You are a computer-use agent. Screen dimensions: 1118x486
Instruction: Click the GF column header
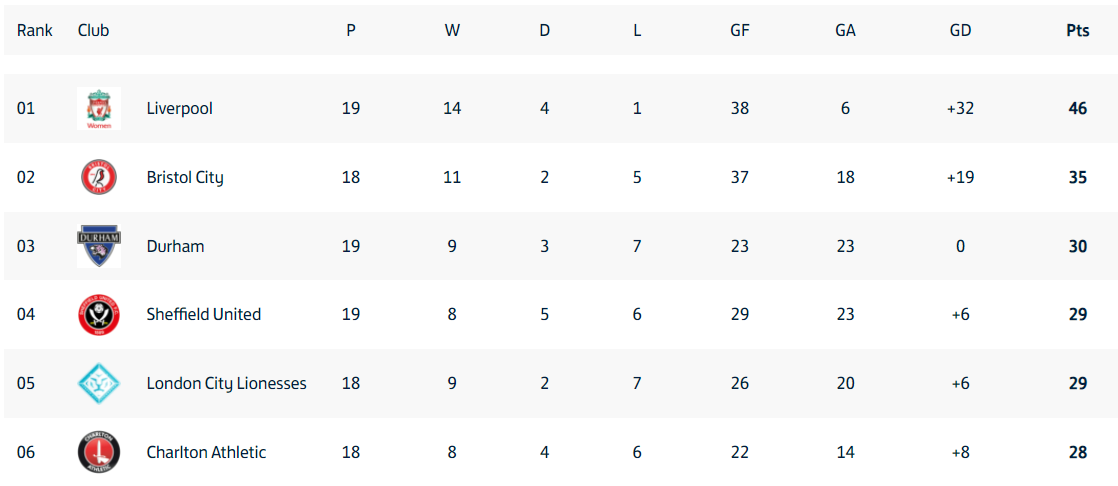pos(740,31)
